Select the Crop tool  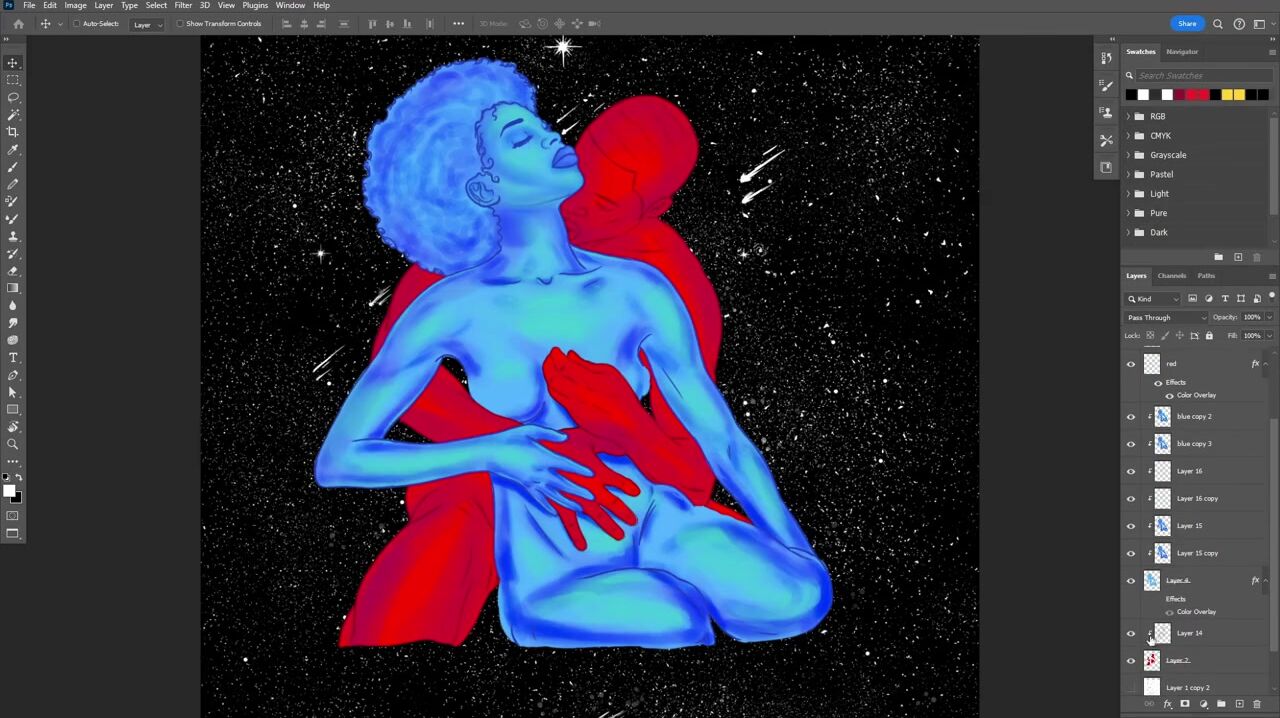tap(13, 132)
